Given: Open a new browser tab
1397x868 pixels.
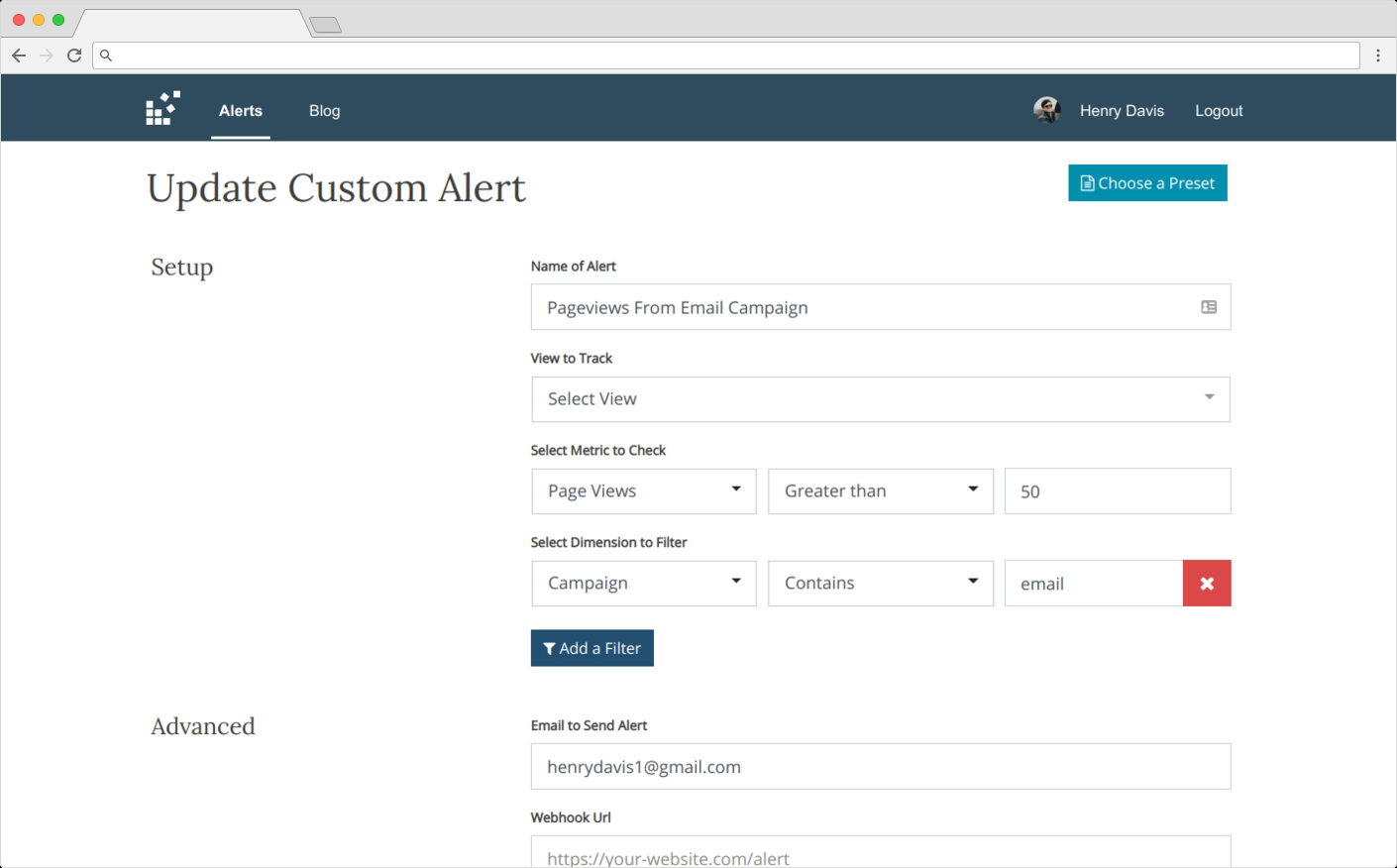Looking at the screenshot, I should [325, 25].
